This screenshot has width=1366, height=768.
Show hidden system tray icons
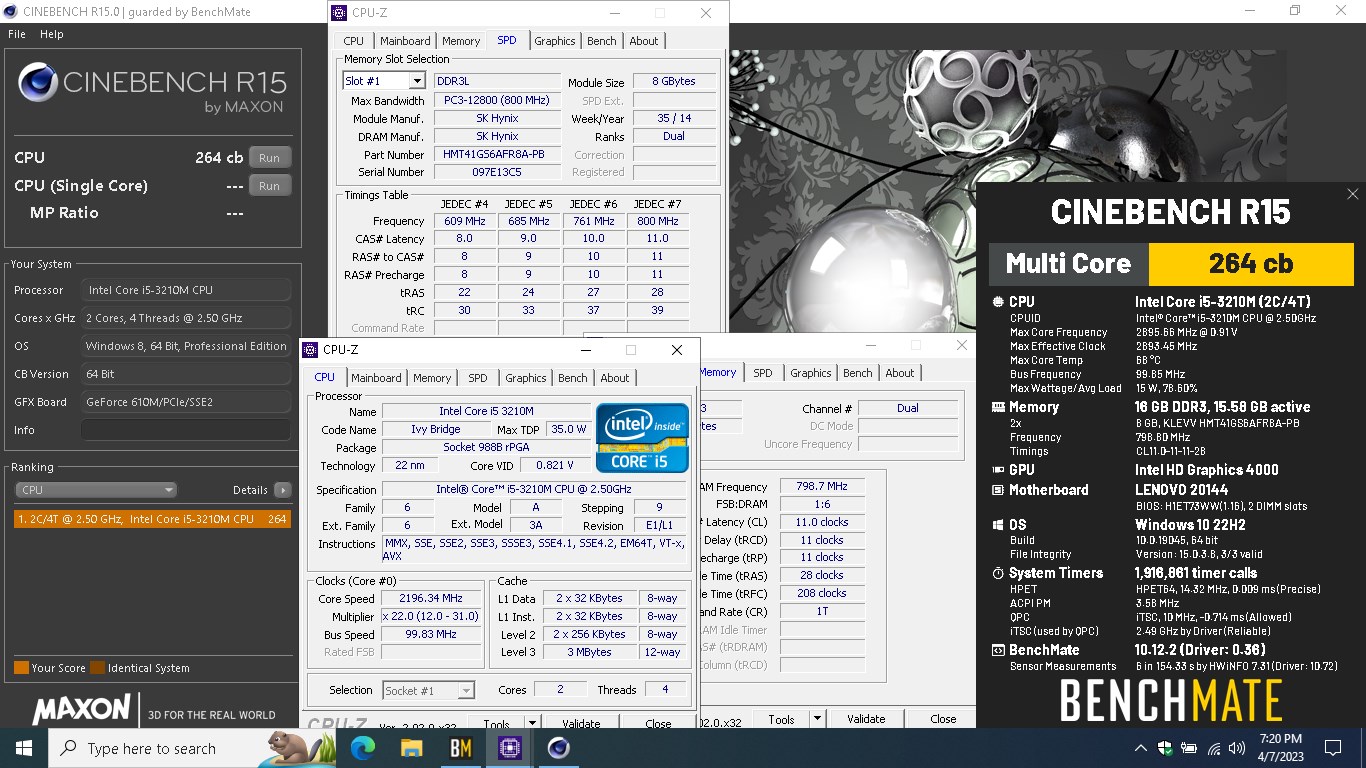tap(1141, 748)
